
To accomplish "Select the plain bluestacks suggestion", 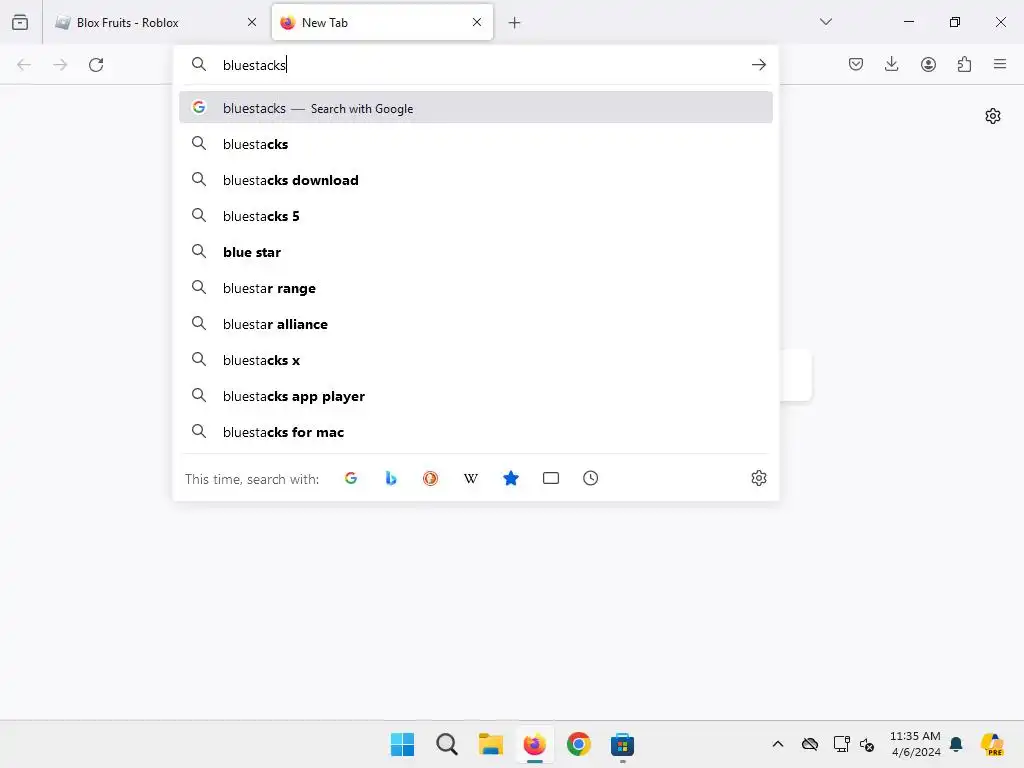I will click(x=476, y=144).
